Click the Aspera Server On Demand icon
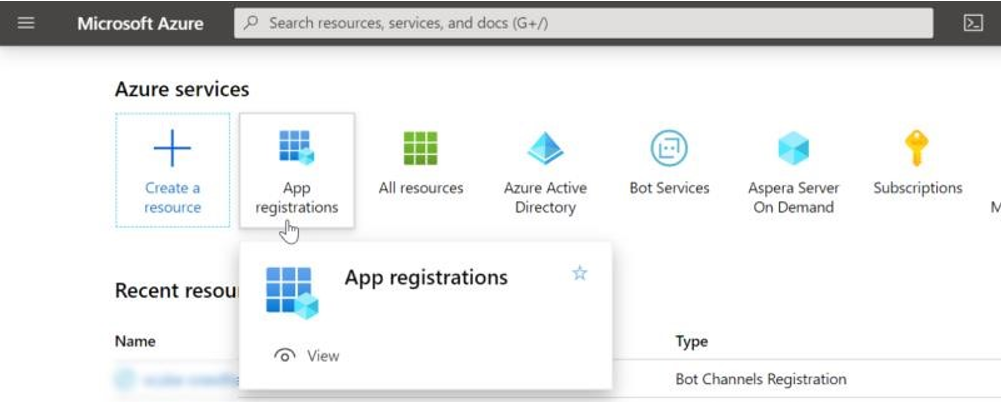This screenshot has height=402, width=1001. (x=794, y=148)
